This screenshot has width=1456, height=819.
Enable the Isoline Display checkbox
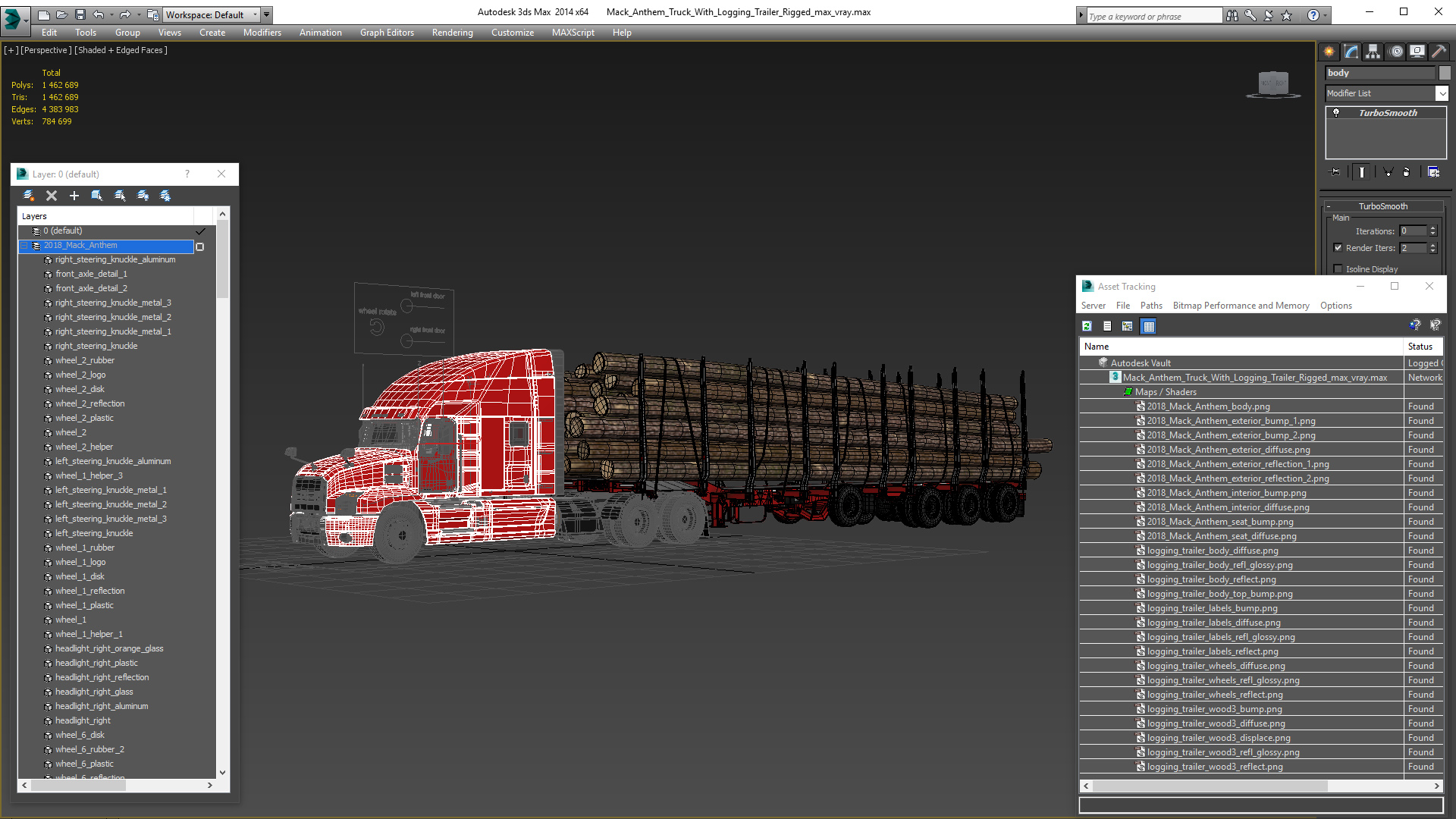1338,269
